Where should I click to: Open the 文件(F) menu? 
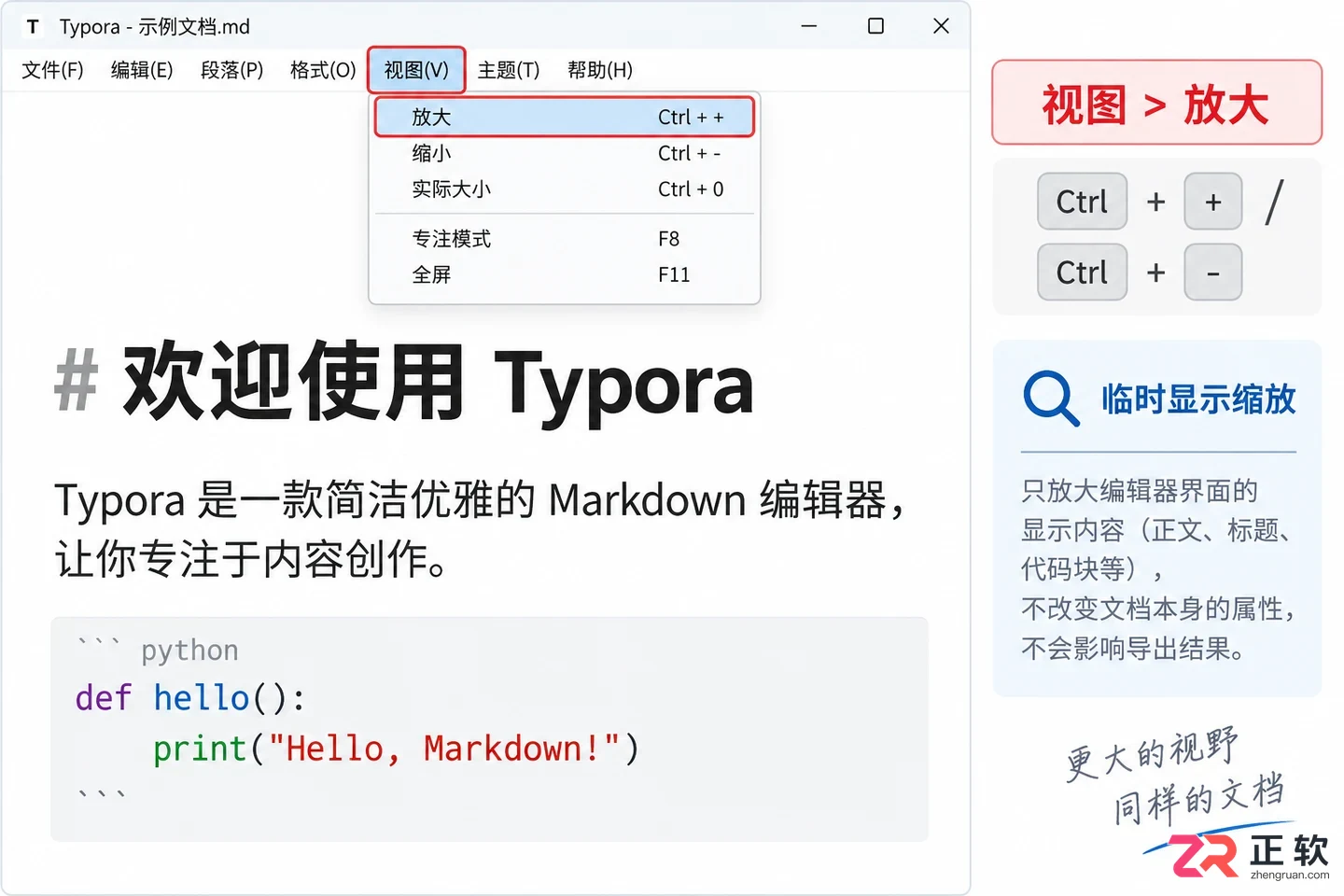52,70
